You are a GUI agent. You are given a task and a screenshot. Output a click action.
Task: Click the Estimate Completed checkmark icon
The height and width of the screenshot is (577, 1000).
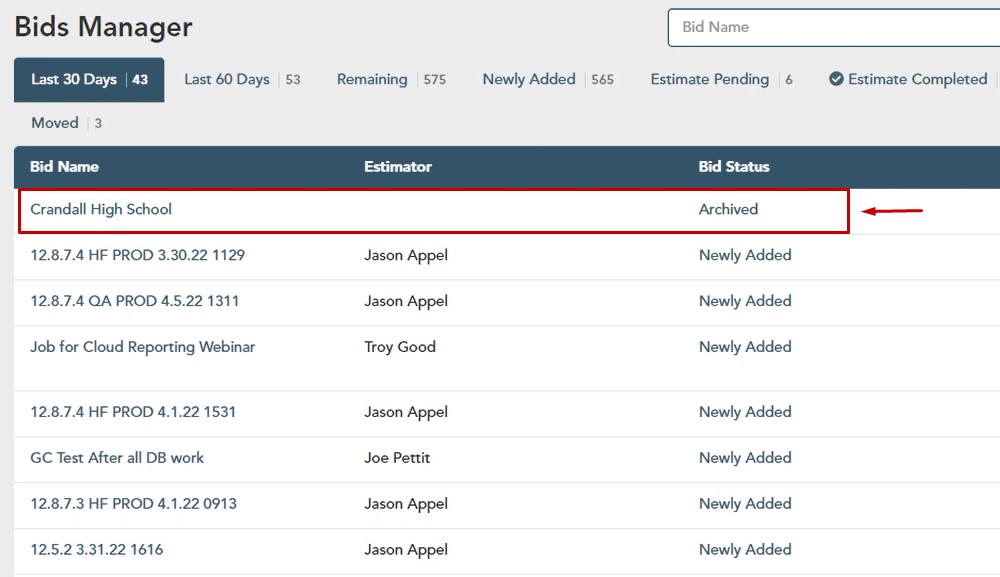pyautogui.click(x=836, y=79)
